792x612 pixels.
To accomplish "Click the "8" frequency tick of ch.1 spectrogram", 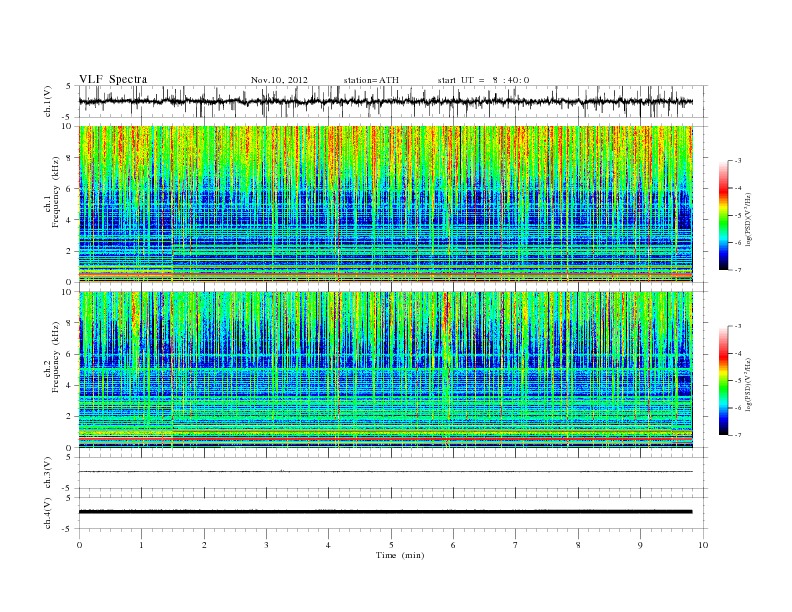I will point(70,158).
